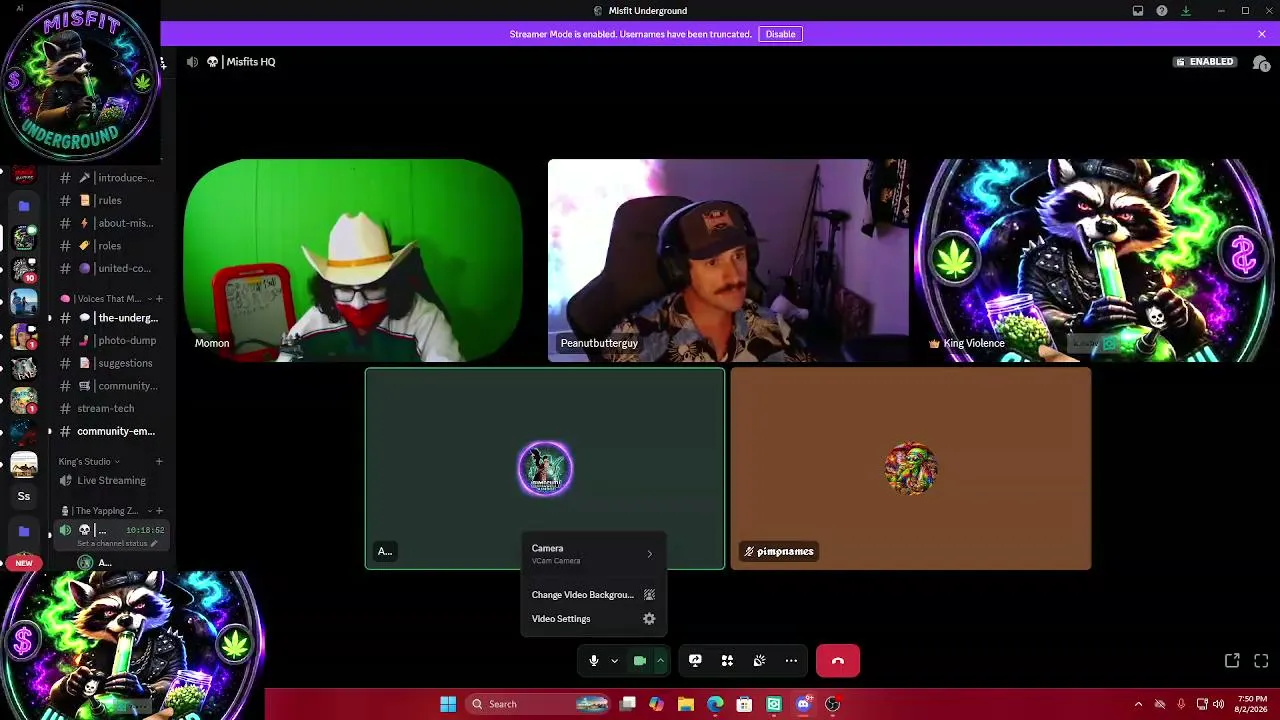
Task: Collapse camera options arrow beside camera button
Action: click(x=660, y=661)
